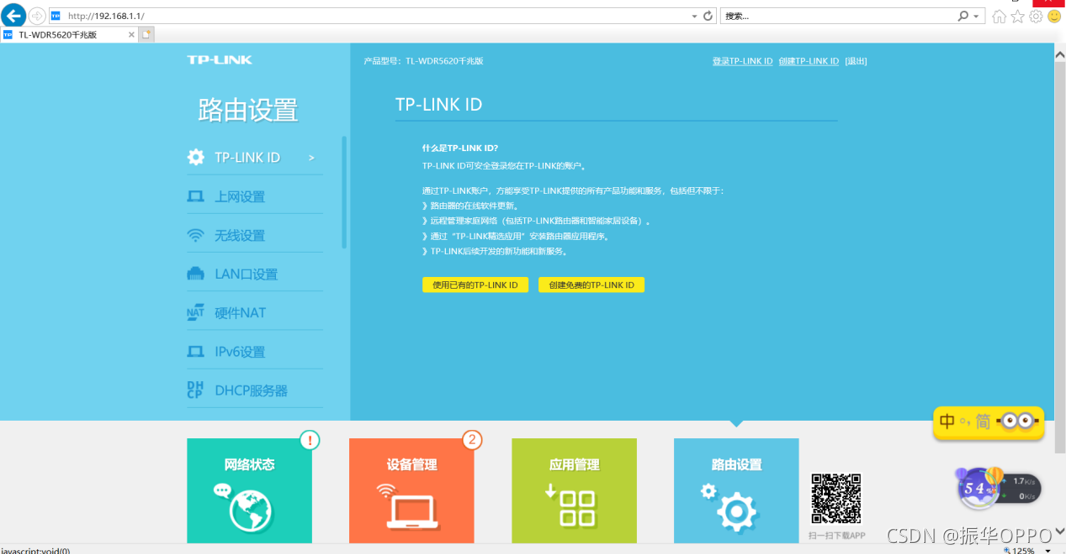Click the network speed monitor widget
Image resolution: width=1067 pixels, height=554 pixels.
pyautogui.click(x=998, y=488)
